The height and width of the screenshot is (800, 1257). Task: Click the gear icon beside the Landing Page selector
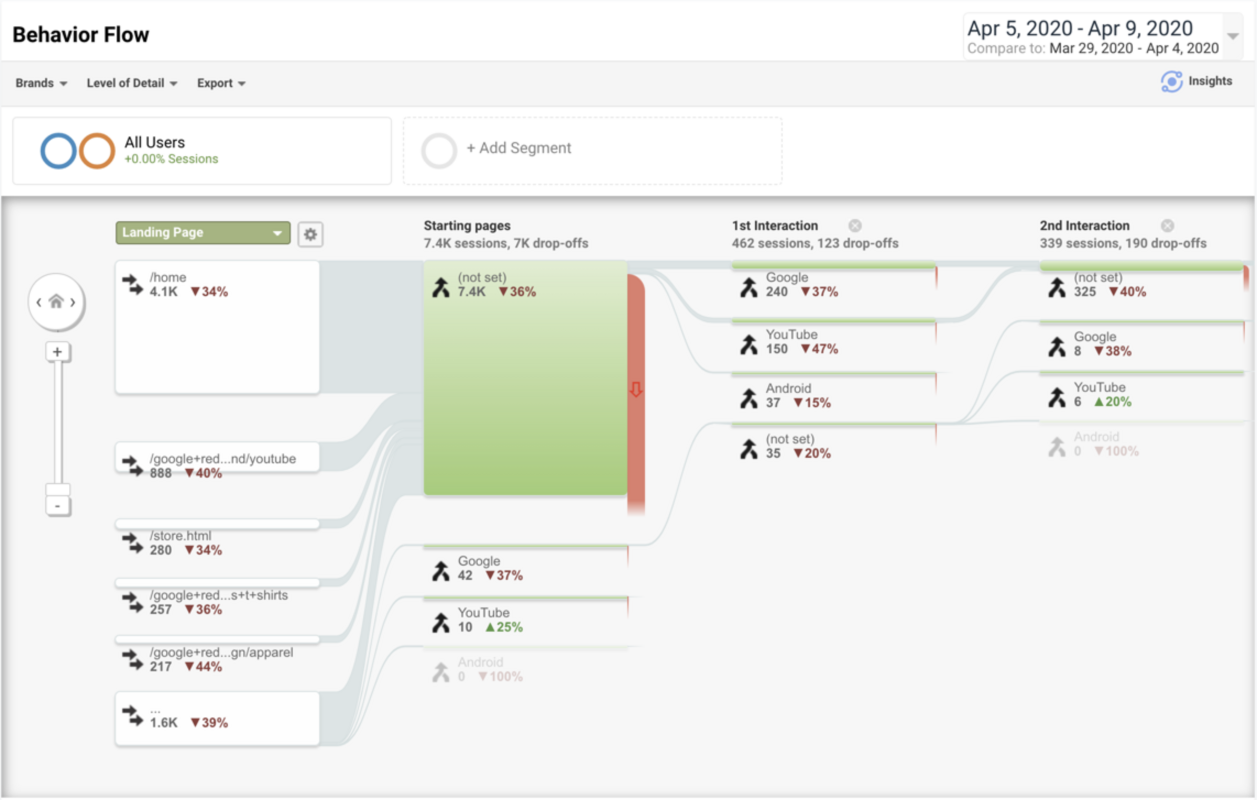[x=310, y=233]
